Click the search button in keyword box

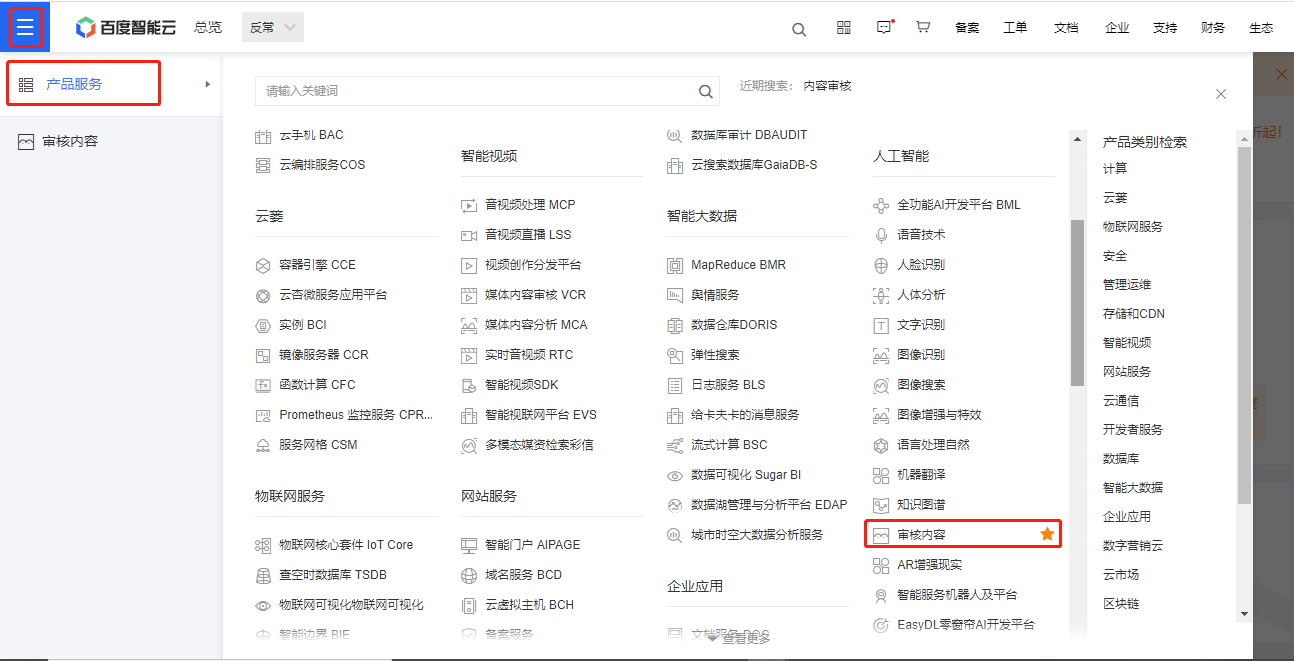(x=706, y=91)
